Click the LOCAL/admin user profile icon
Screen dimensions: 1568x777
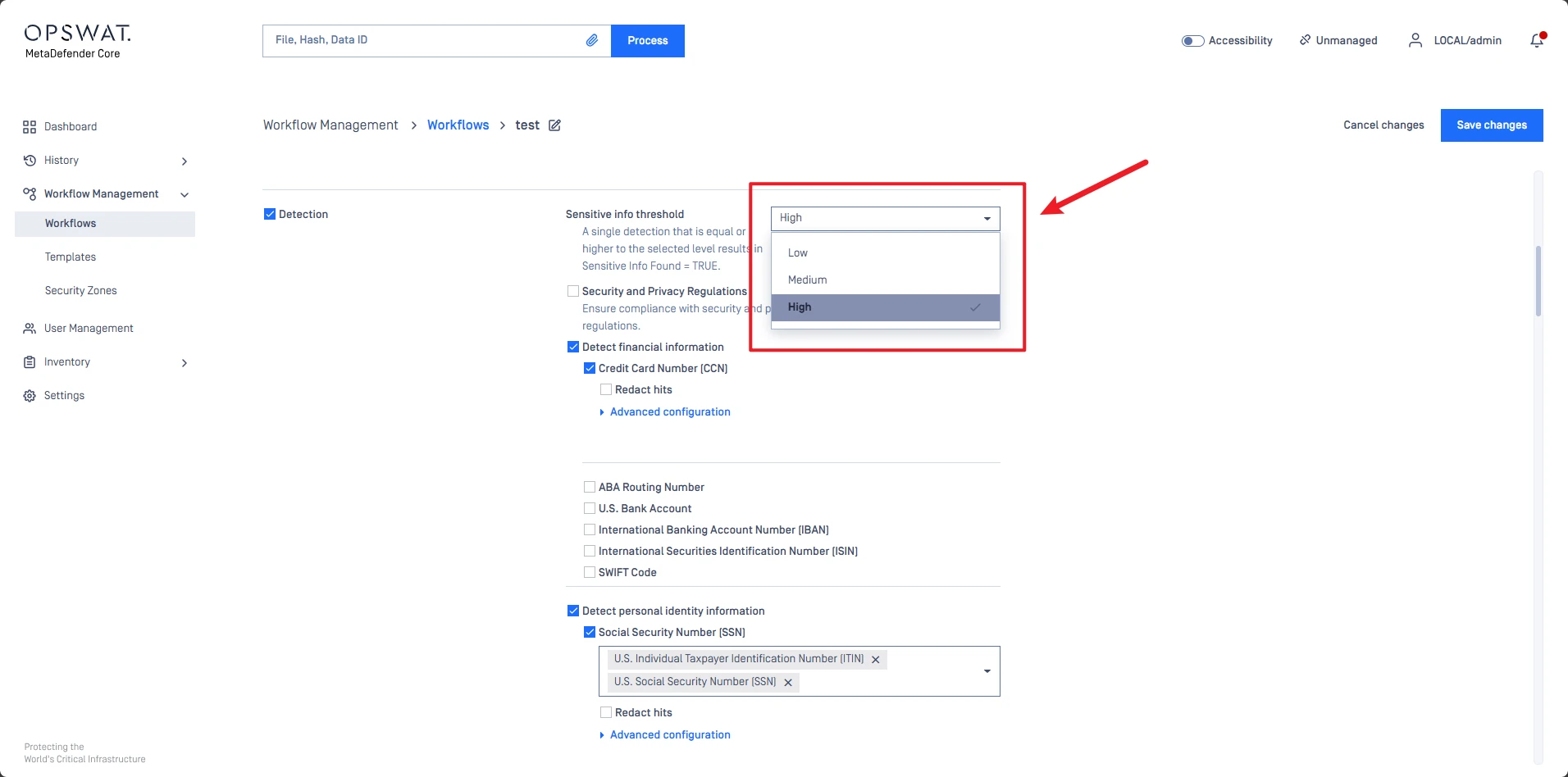tap(1415, 40)
